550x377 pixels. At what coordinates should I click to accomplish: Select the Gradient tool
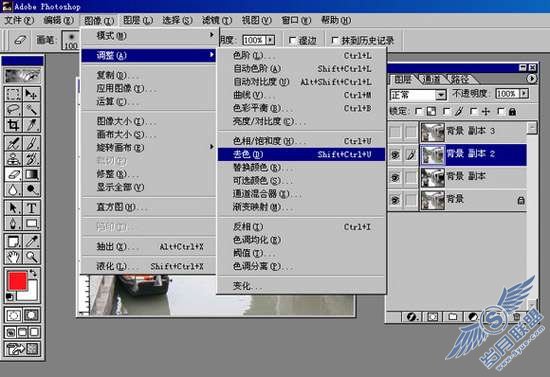[32, 174]
